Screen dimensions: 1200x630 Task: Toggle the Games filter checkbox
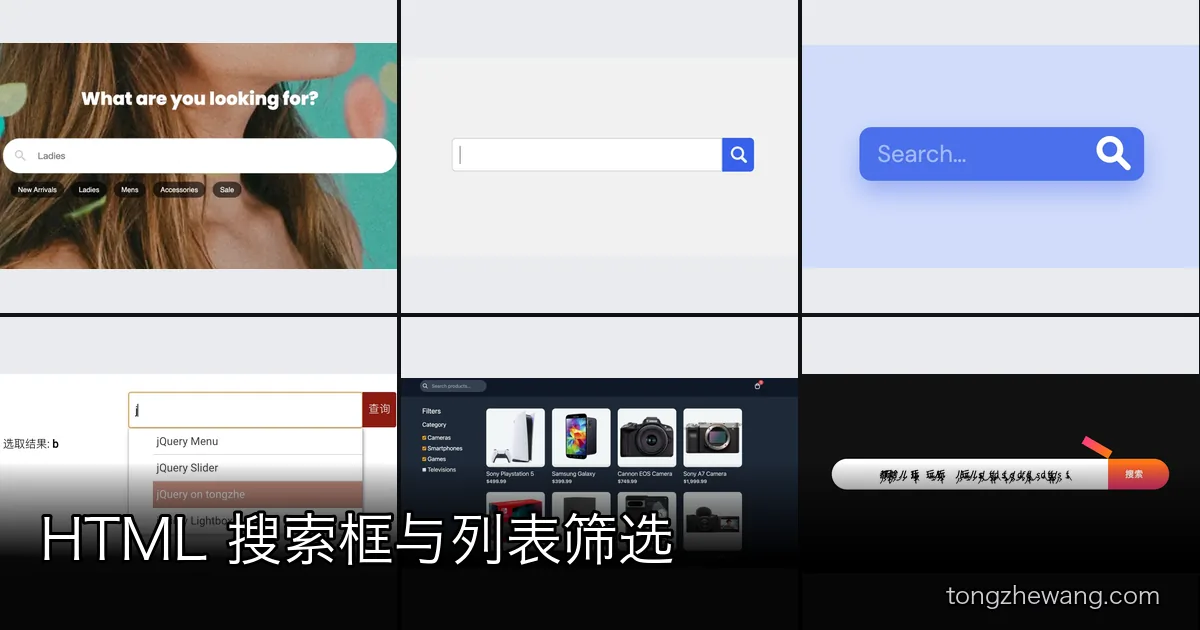[x=424, y=459]
